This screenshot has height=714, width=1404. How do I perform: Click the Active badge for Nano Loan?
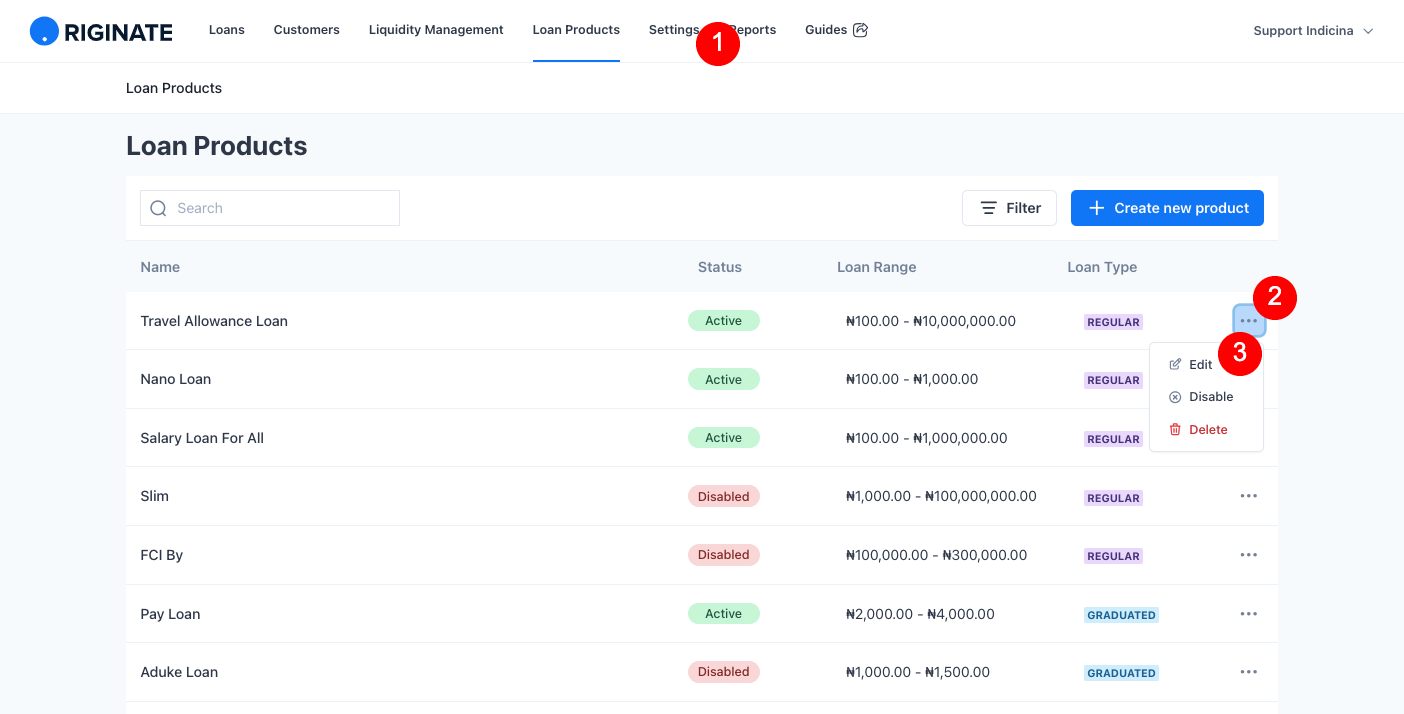coord(724,379)
